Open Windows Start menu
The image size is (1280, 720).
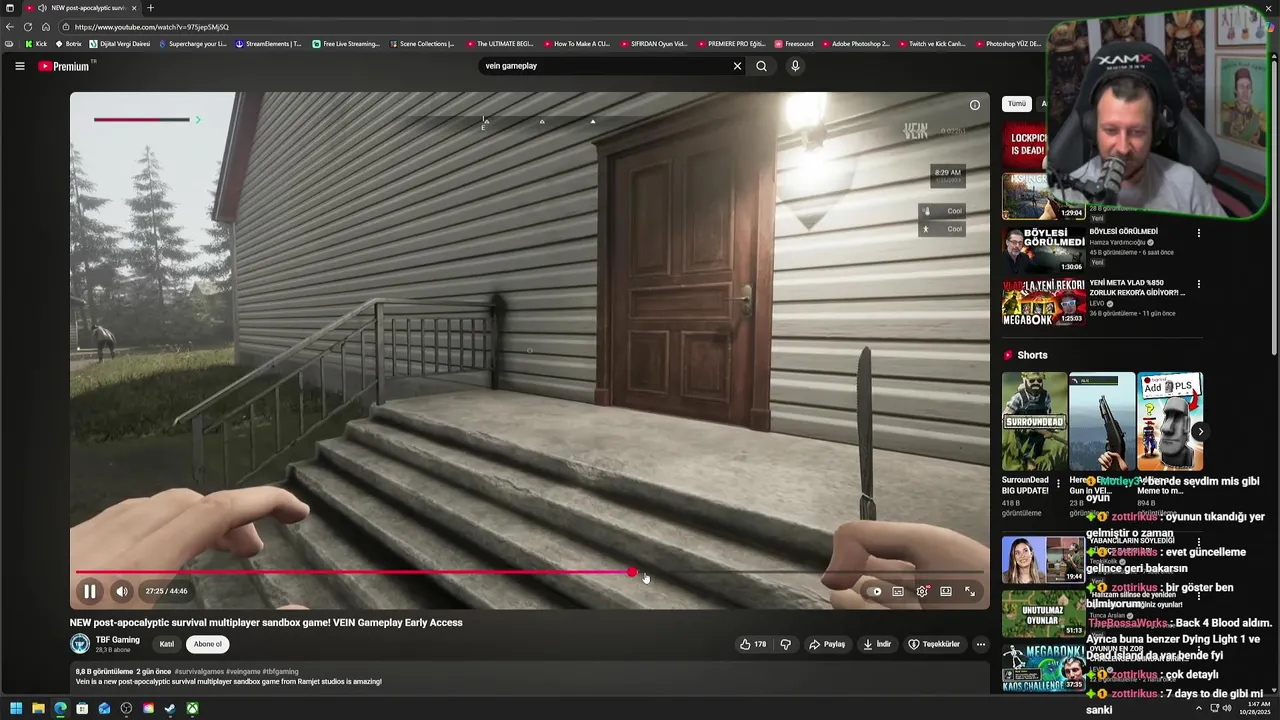click(16, 709)
